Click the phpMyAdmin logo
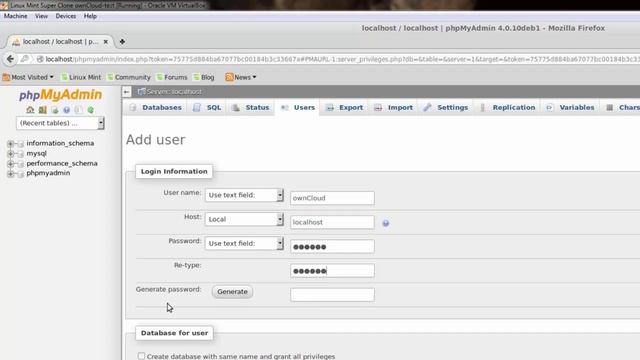Screen dimensions: 640x360 click(x=60, y=95)
